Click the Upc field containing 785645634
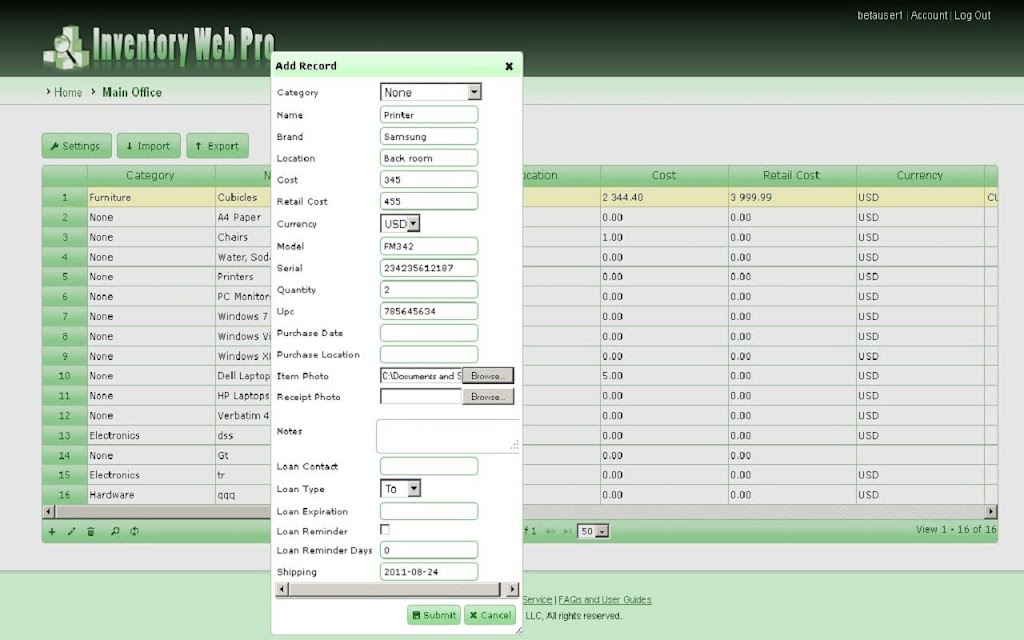 tap(429, 311)
